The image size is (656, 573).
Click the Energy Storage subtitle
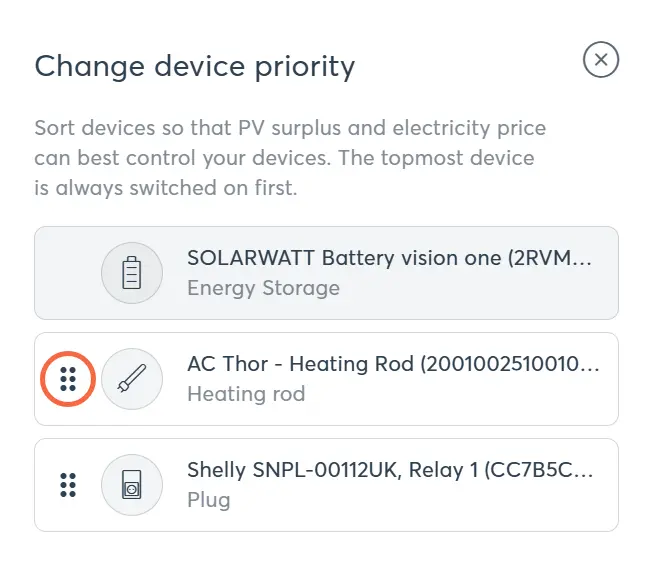tap(263, 288)
